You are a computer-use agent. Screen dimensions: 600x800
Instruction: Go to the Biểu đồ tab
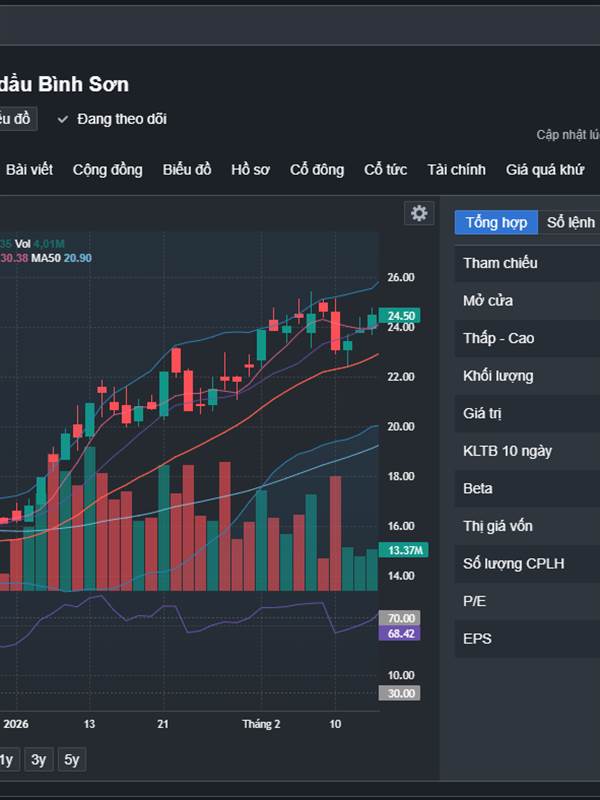(187, 169)
